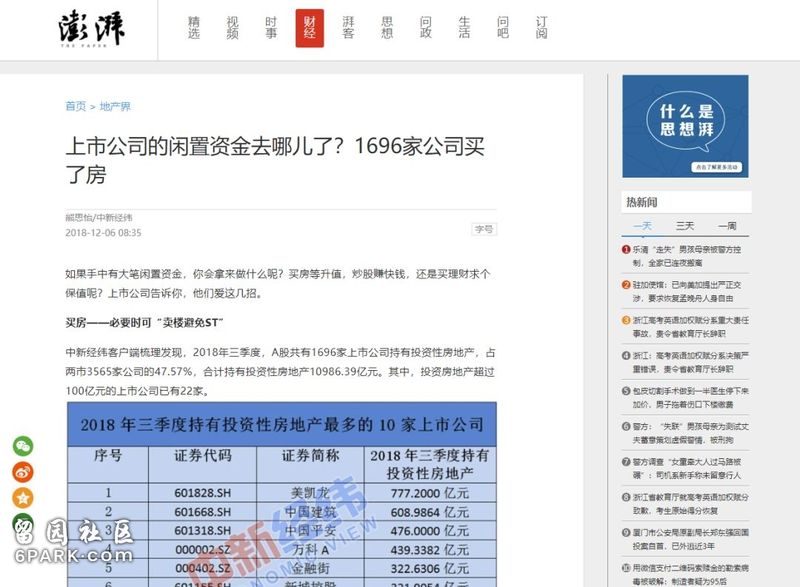The width and height of the screenshot is (800, 587).
Task: Open hot news item 4 starting 浙江：高考英语
Action: [691, 362]
